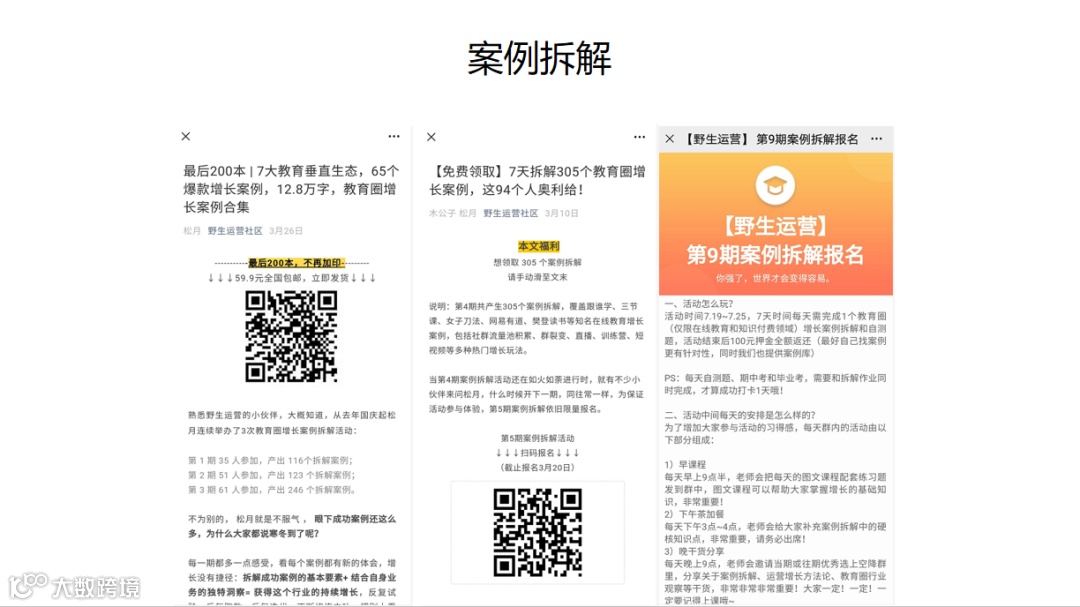1080x607 pixels.
Task: Click the title 最后200本 | 7大教育垂直生态
Action: point(291,189)
